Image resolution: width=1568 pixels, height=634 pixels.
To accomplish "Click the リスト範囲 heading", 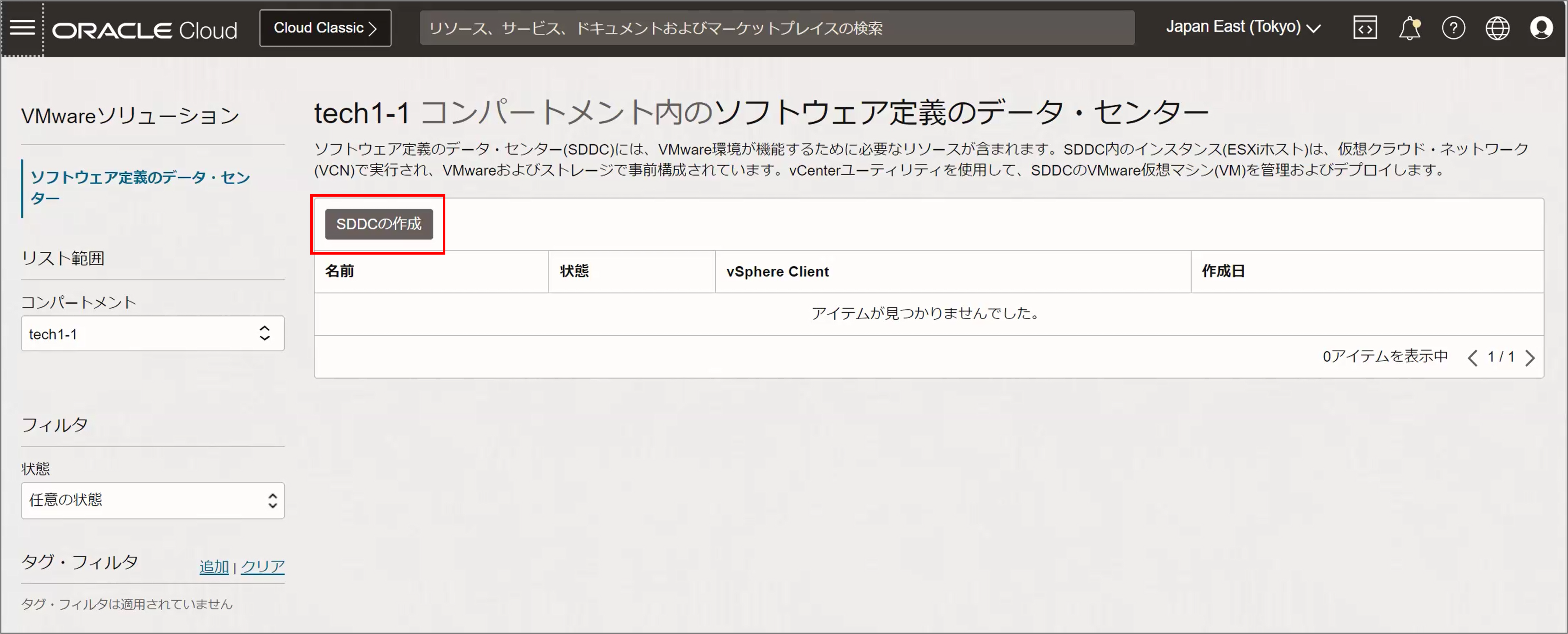I will point(63,259).
